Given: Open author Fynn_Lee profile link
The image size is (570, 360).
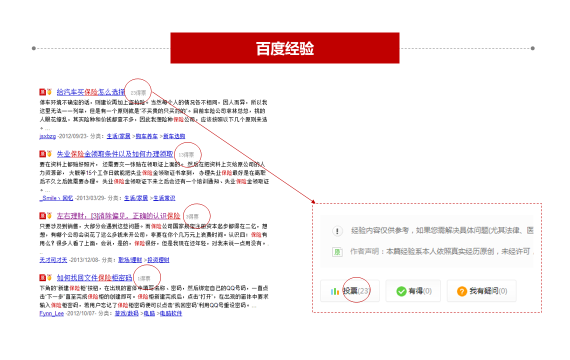Looking at the screenshot, I should pos(52,313).
